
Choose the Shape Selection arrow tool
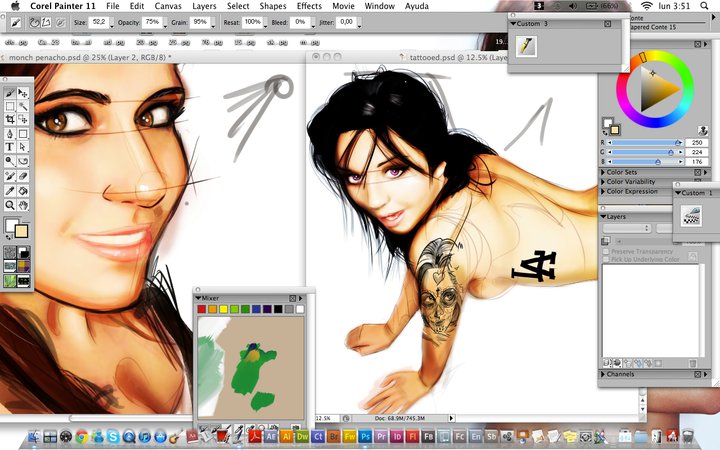tap(22, 147)
